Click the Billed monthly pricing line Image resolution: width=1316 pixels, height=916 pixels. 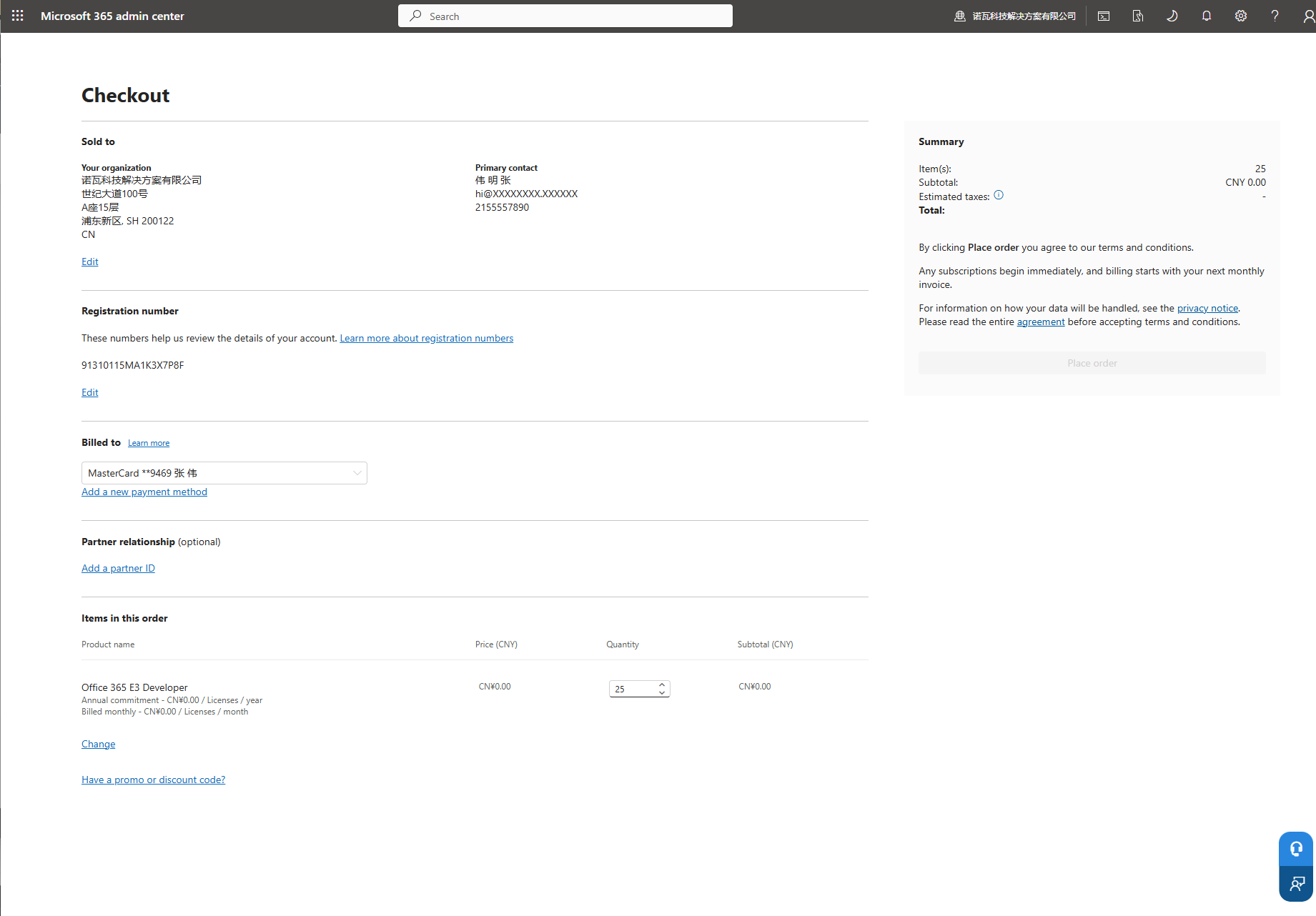coord(165,712)
